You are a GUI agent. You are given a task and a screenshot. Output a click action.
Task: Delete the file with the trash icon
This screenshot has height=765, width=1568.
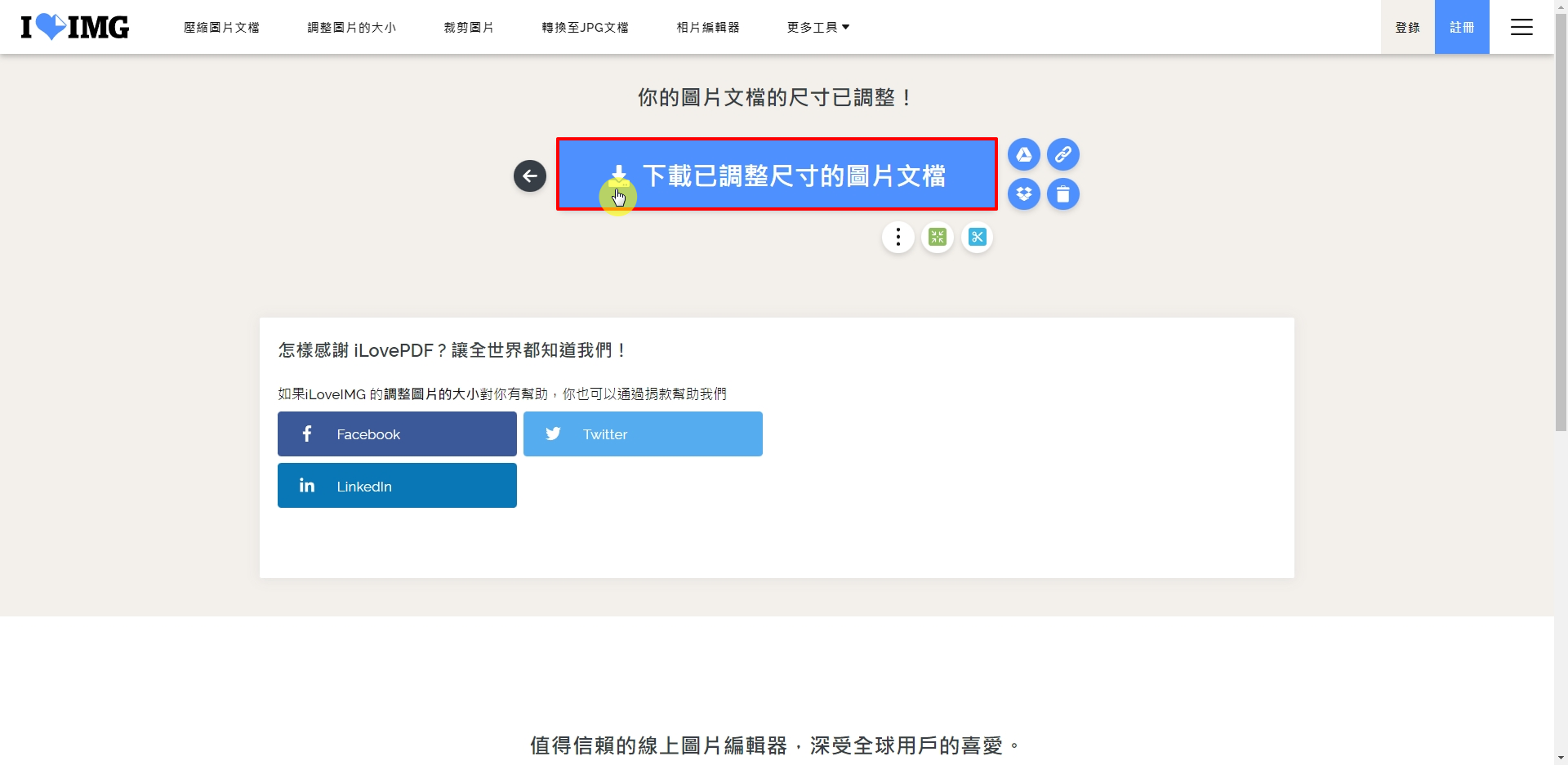click(1062, 194)
